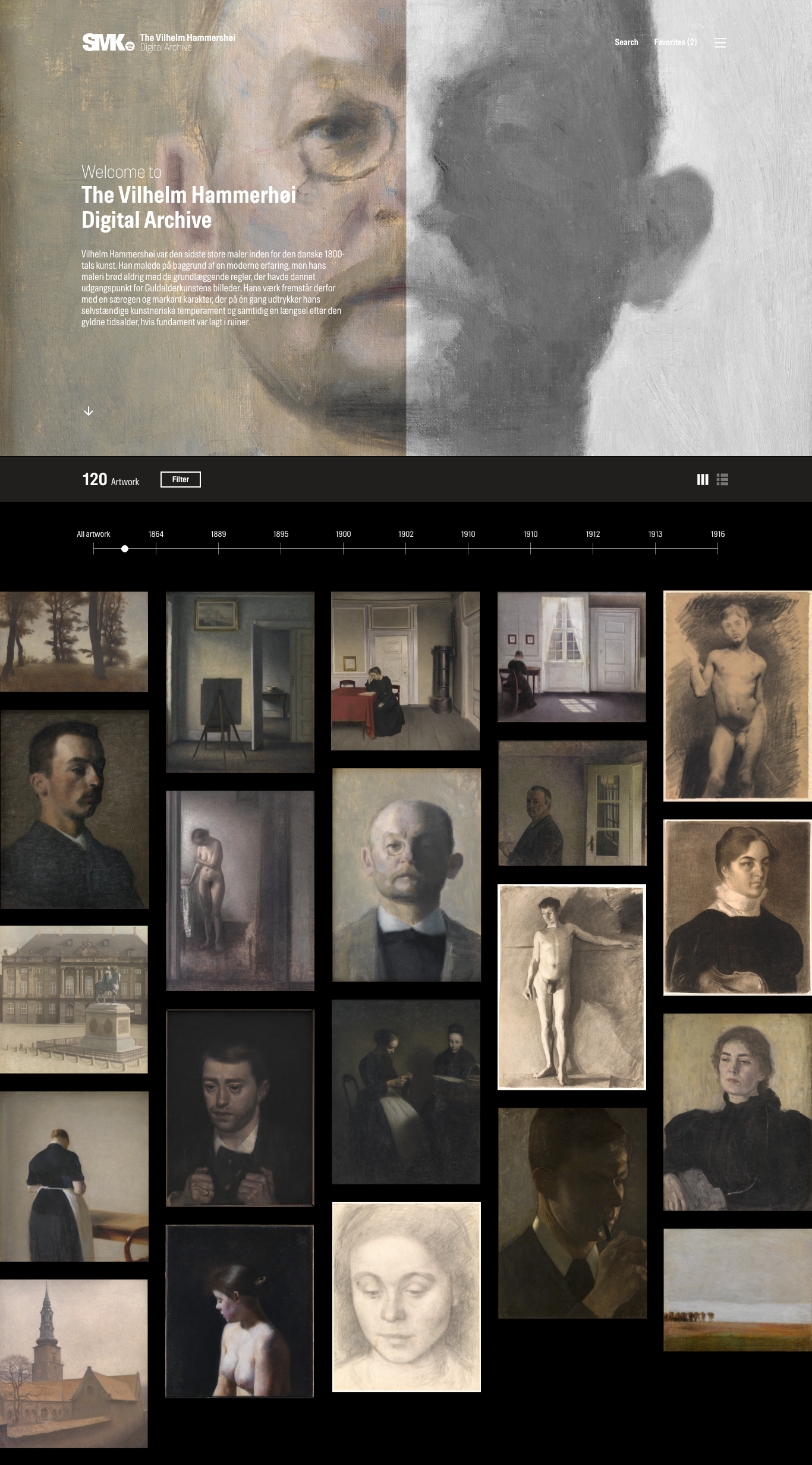812x1465 pixels.
Task: Open the painted portrait of woman in black
Action: coord(738,1112)
